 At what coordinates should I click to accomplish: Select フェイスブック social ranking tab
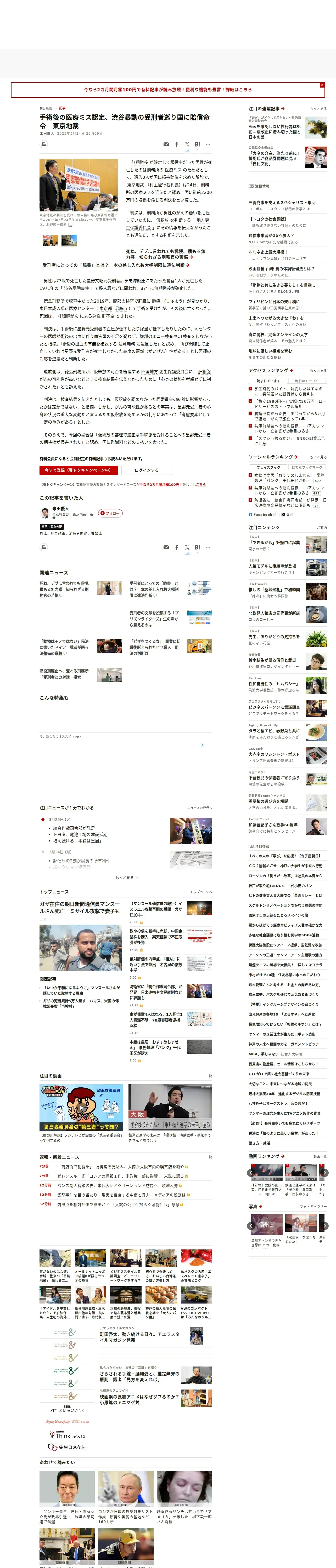point(268,468)
